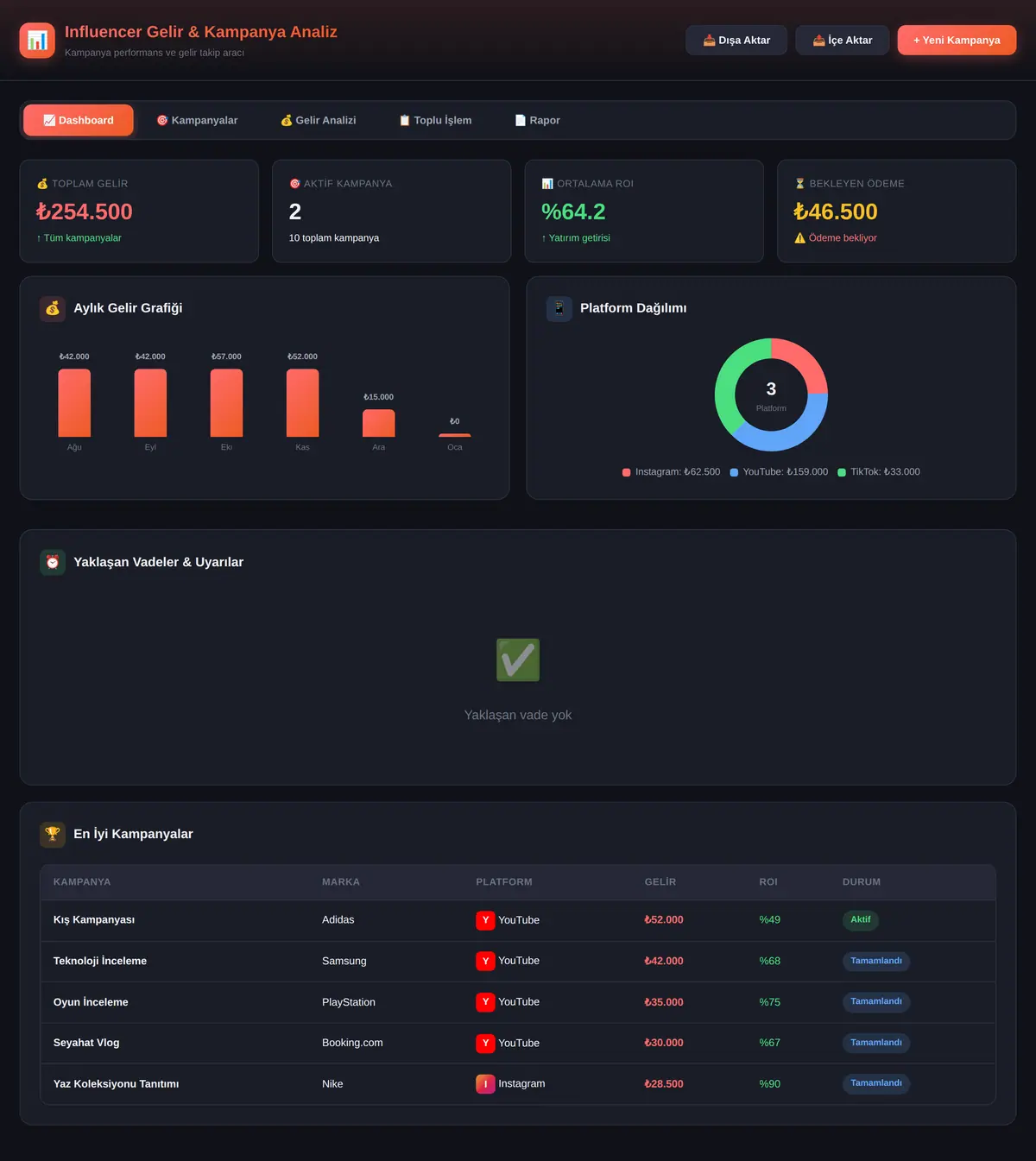Image resolution: width=1036 pixels, height=1161 pixels.
Task: Click the Seyahat Vlog campaign name
Action: (86, 1043)
